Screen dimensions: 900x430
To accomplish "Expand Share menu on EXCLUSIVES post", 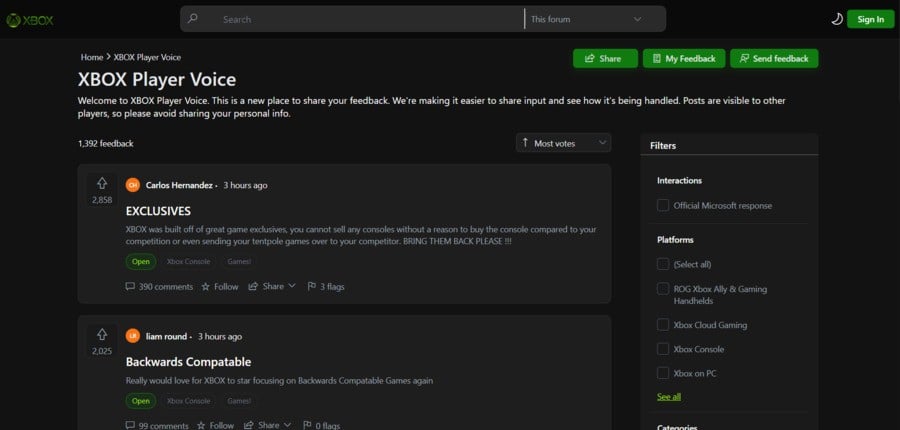I will [x=272, y=286].
